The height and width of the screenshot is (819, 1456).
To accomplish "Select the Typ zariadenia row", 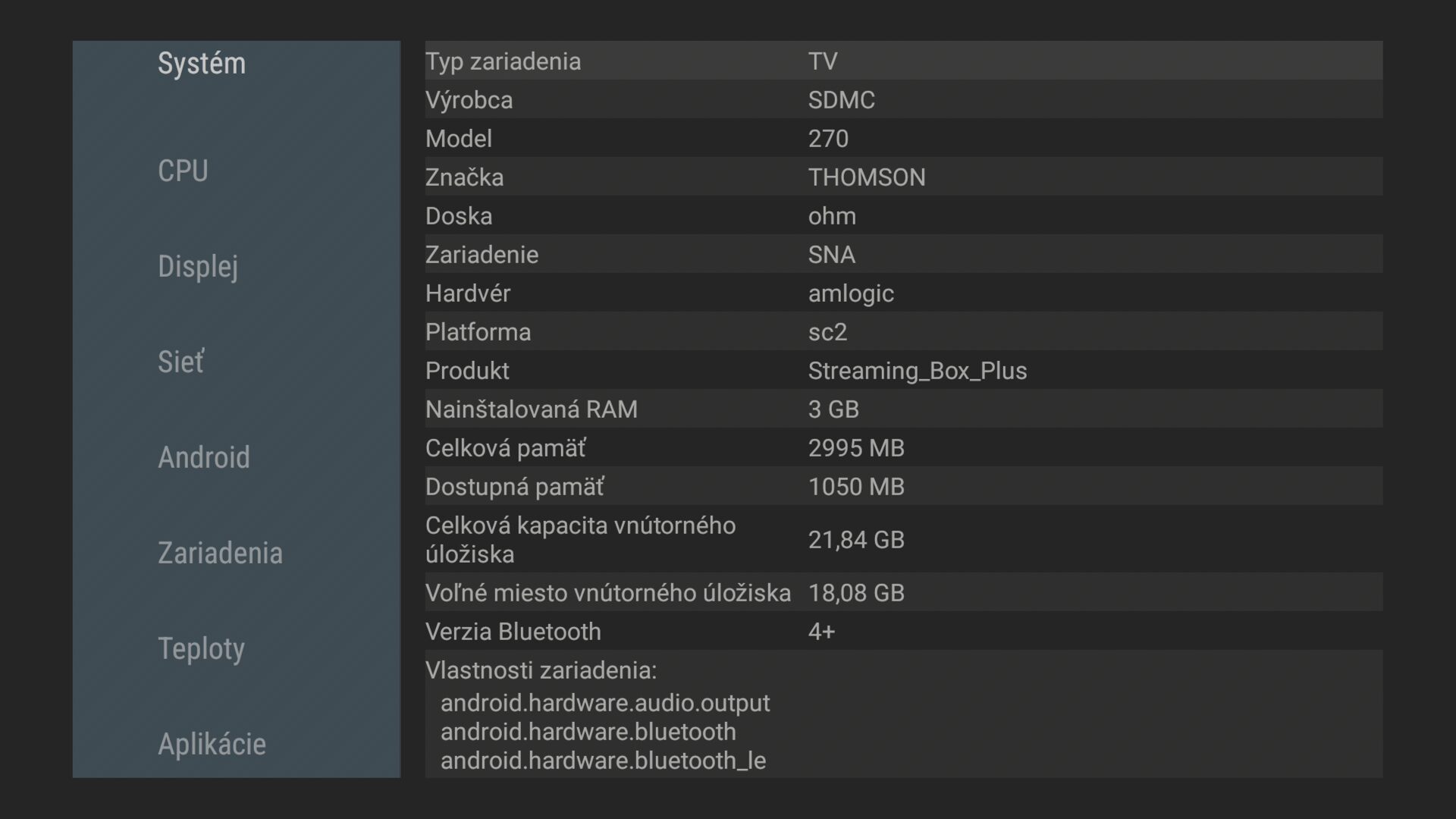I will [x=903, y=61].
